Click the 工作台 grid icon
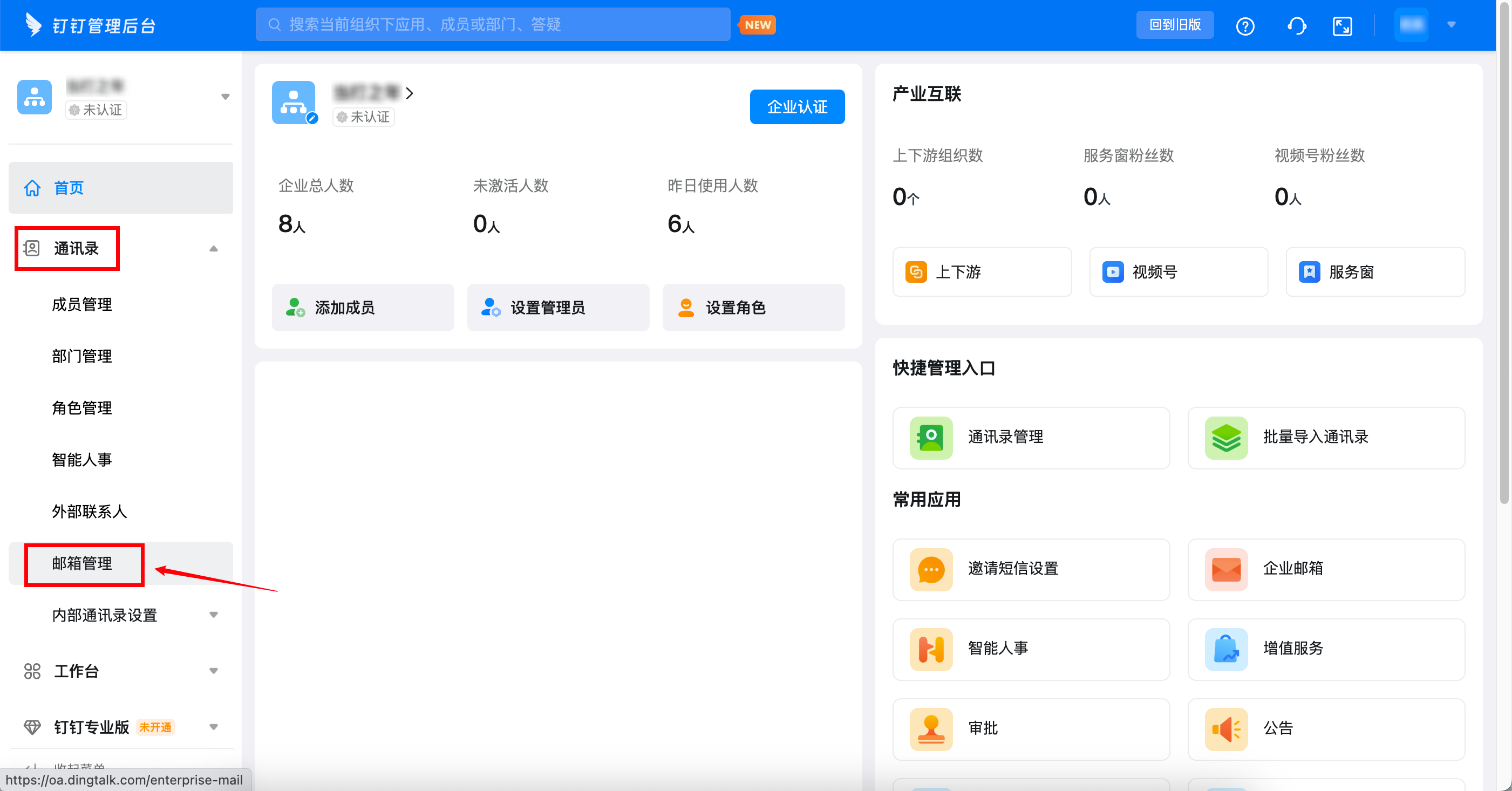 [32, 671]
